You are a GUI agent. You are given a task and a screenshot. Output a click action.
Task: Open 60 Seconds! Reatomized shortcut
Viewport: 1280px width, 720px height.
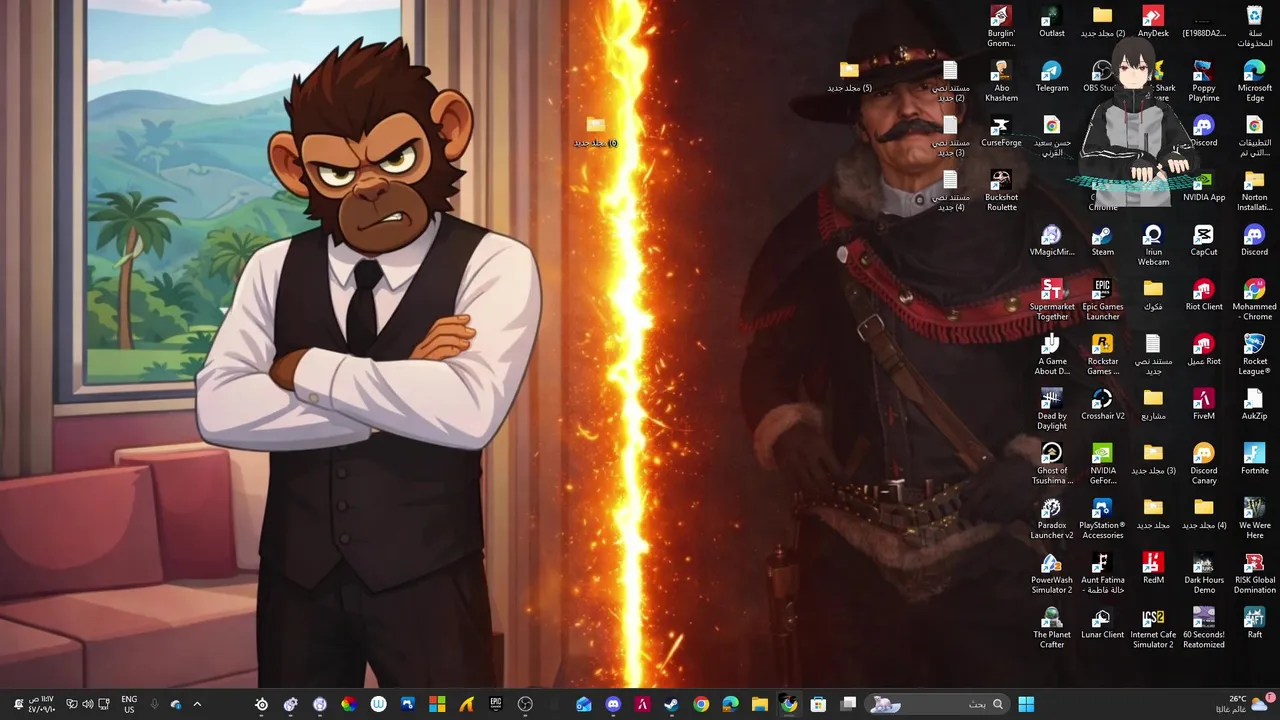(x=1204, y=629)
